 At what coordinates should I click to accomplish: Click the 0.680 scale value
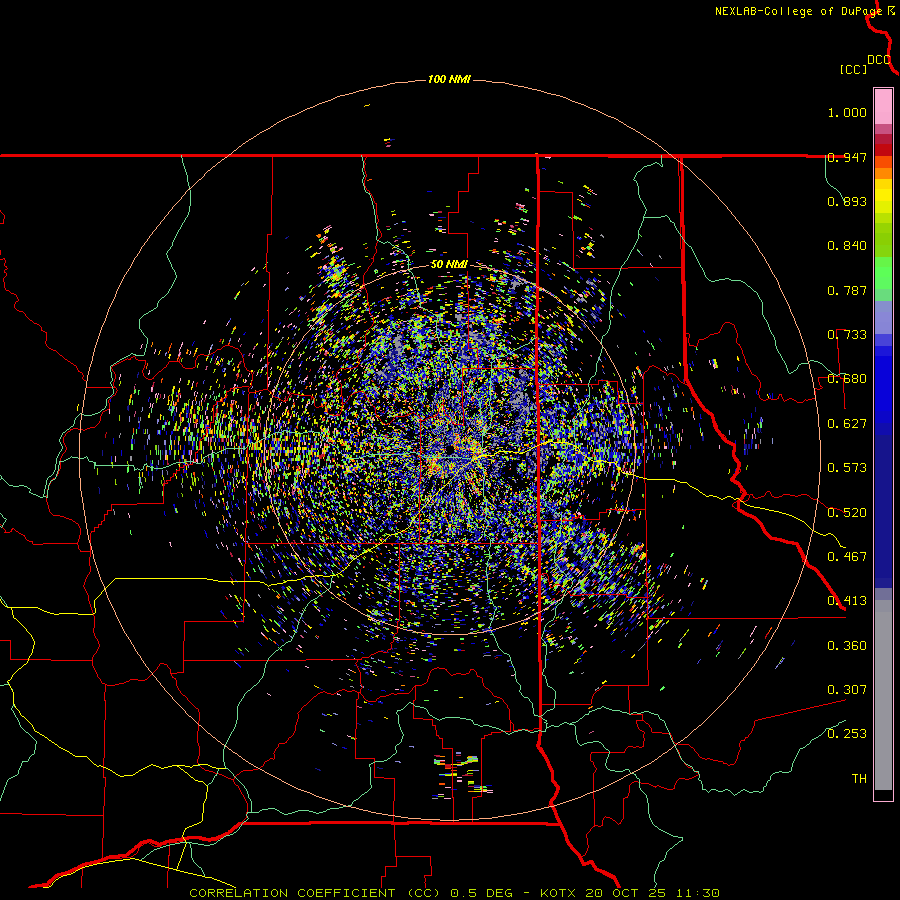tap(847, 379)
